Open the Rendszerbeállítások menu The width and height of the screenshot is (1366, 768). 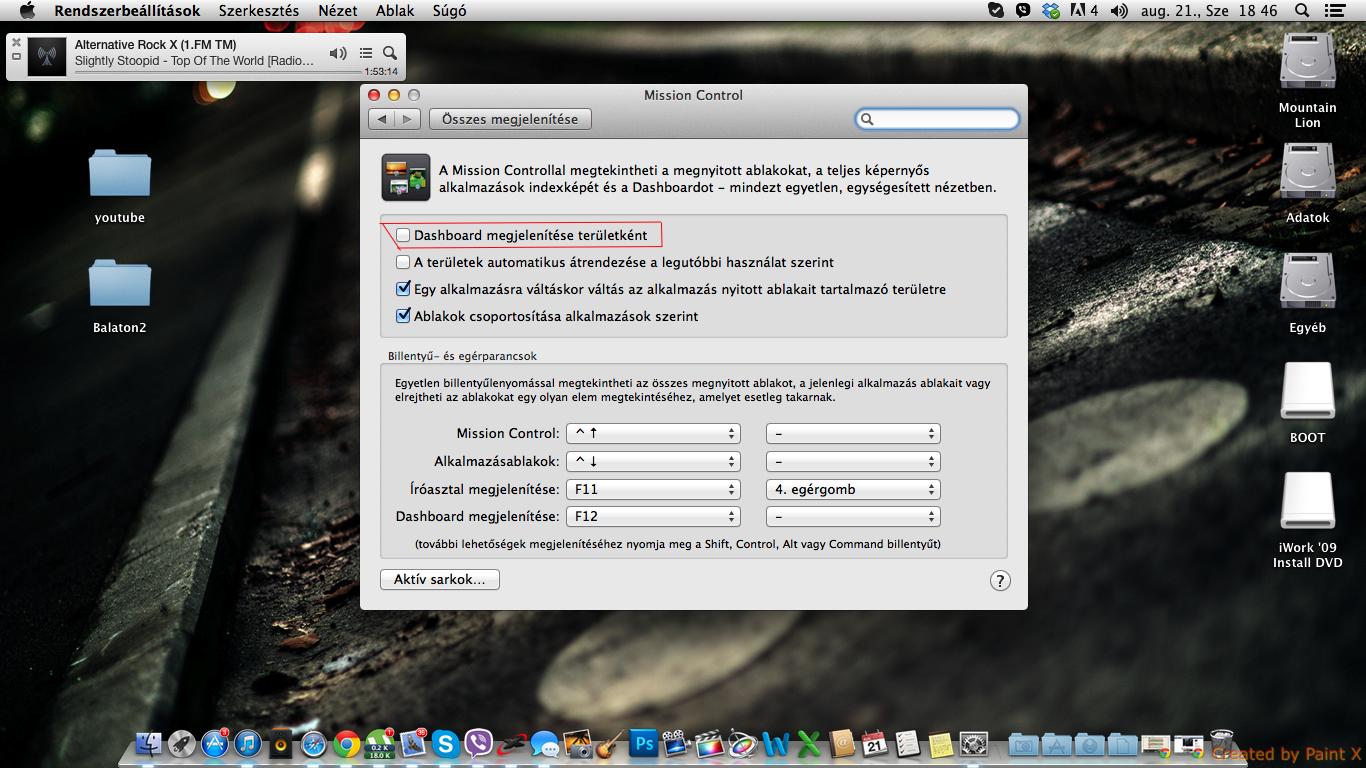coord(127,10)
